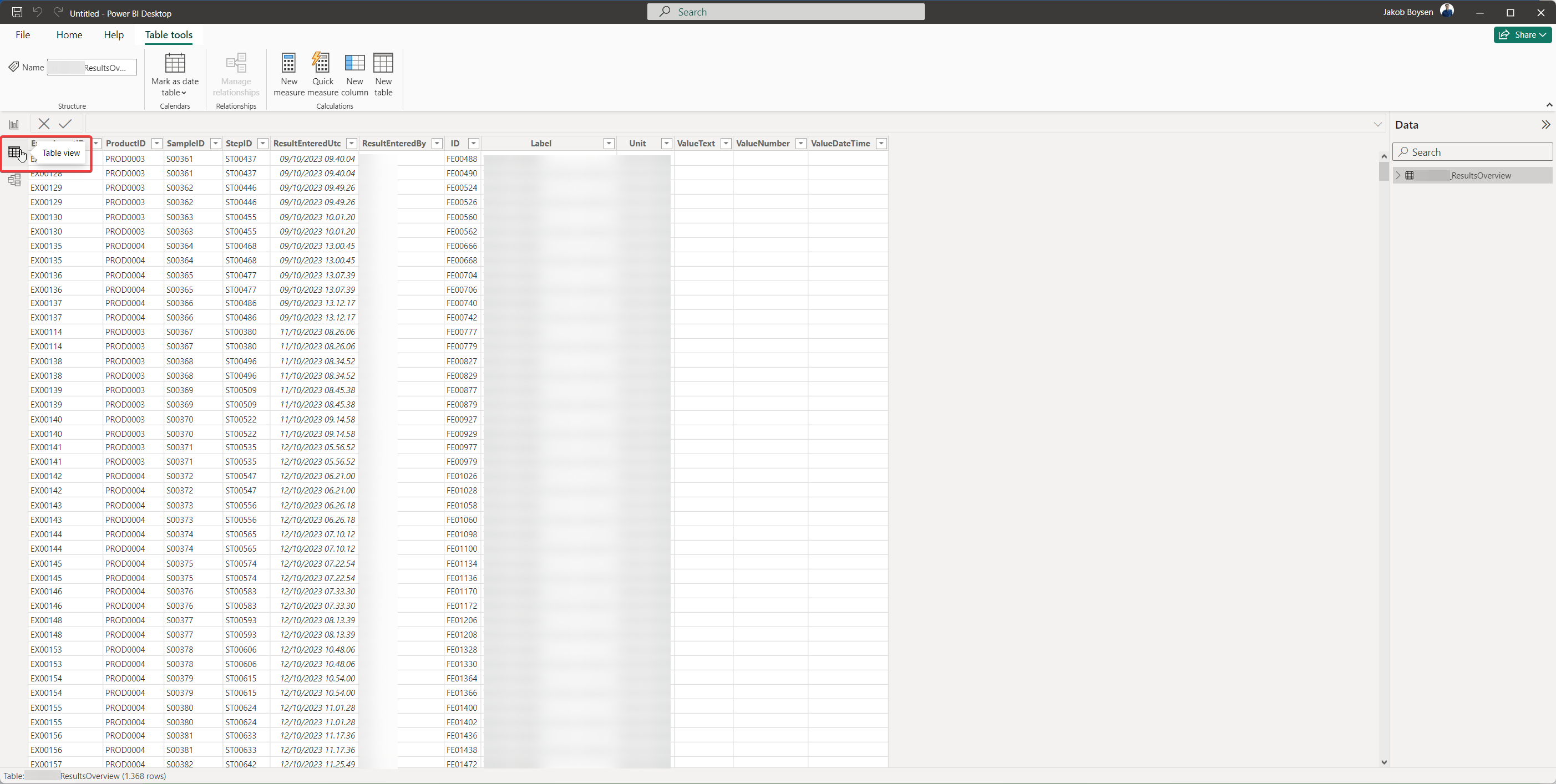The image size is (1556, 784).
Task: Open the File menu
Action: (x=22, y=34)
